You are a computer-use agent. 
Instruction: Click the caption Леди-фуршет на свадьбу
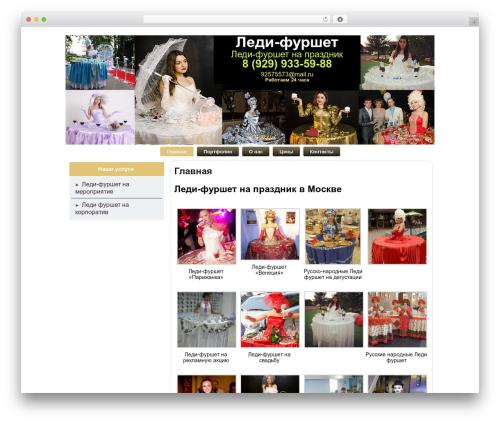269,357
